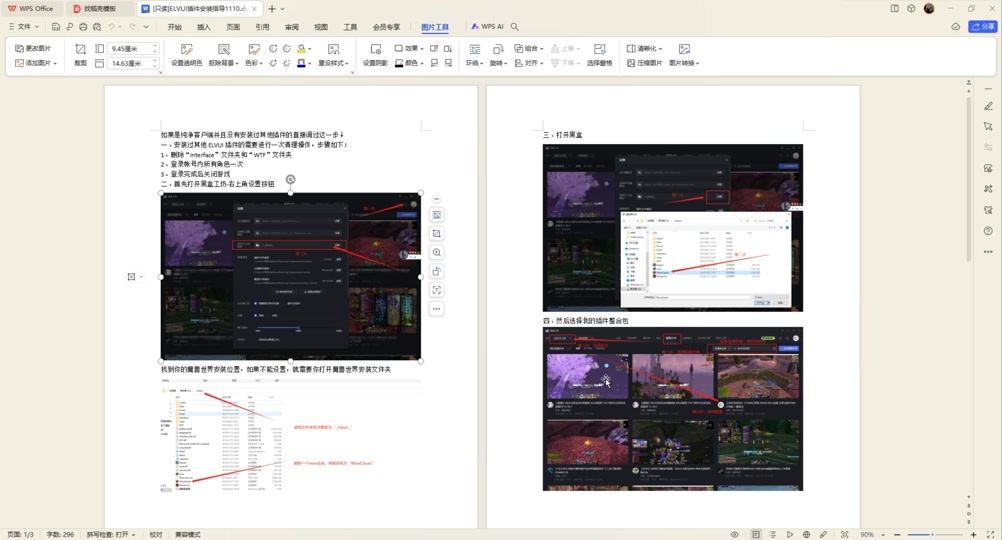The image size is (1002, 540).
Task: Click the WPS AI button
Action: tap(487, 27)
